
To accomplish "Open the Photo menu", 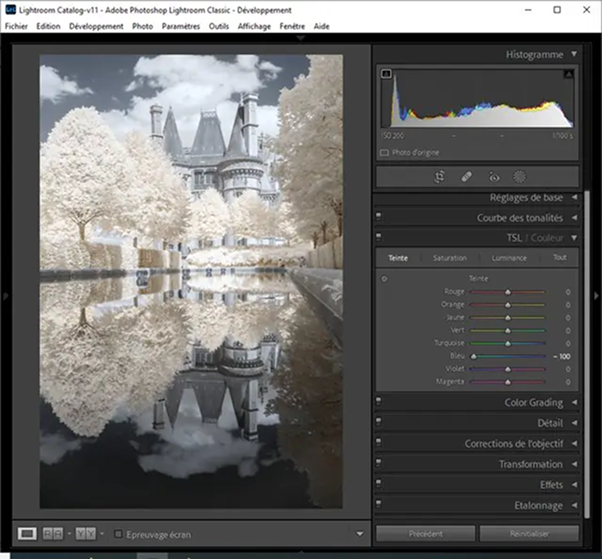I will (142, 26).
